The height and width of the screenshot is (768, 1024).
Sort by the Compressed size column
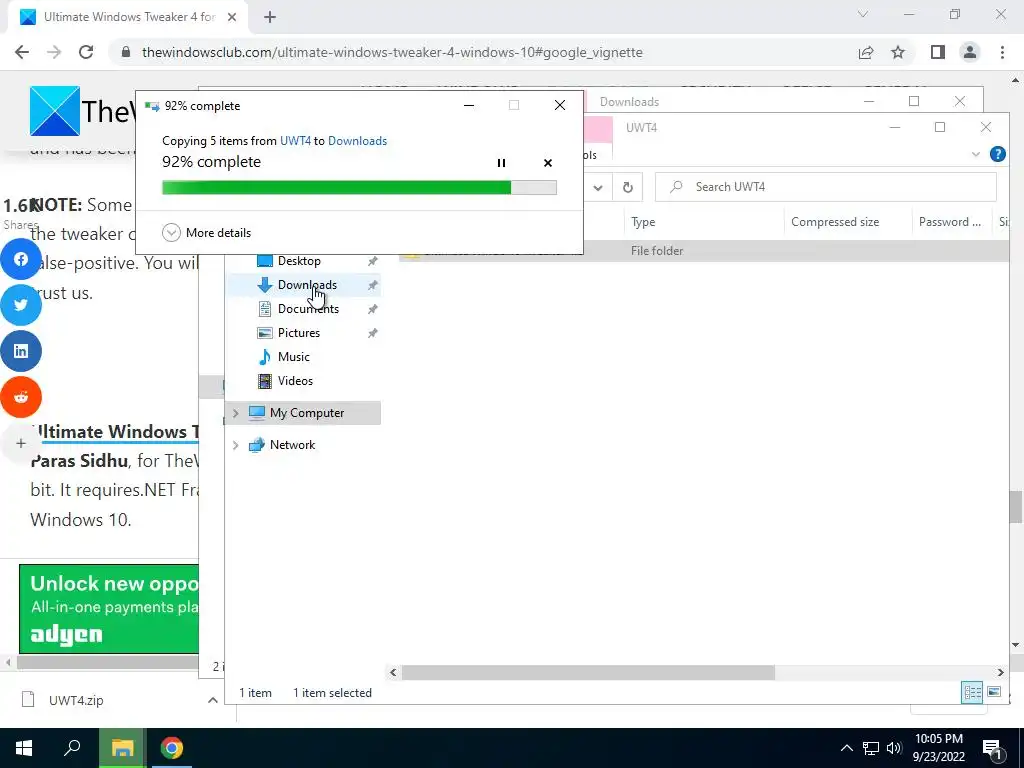tap(848, 222)
